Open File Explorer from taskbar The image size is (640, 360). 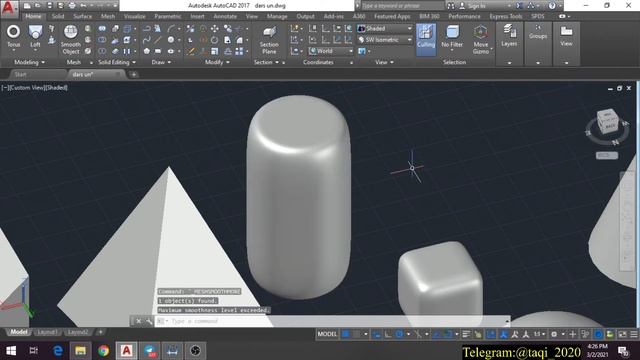point(80,351)
